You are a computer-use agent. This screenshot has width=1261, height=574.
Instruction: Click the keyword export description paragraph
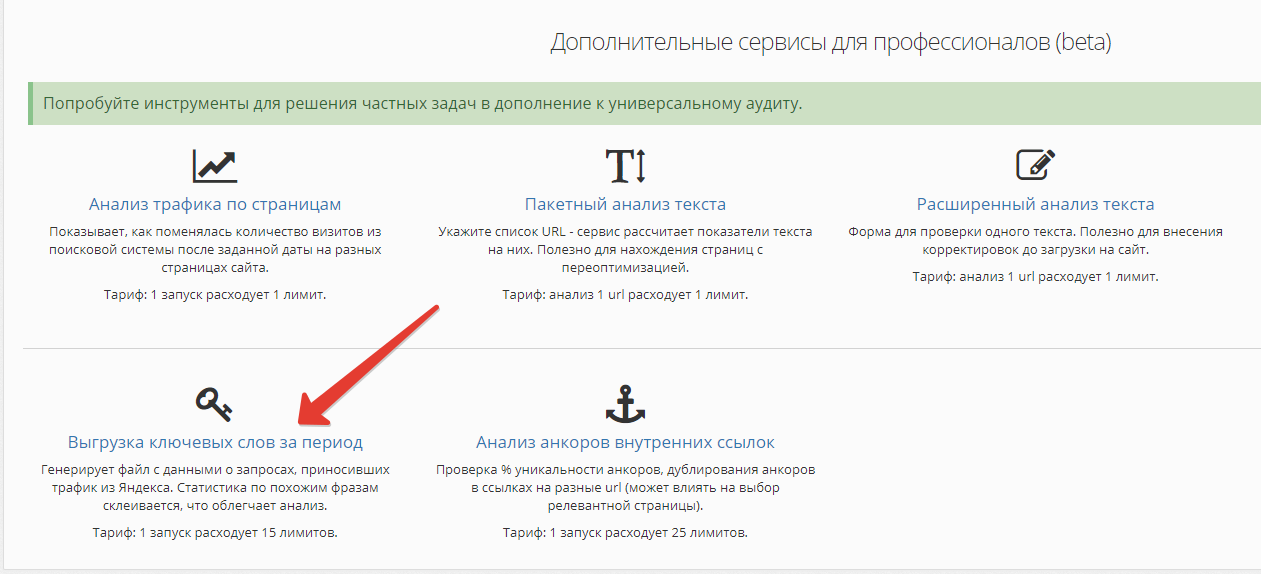(215, 487)
